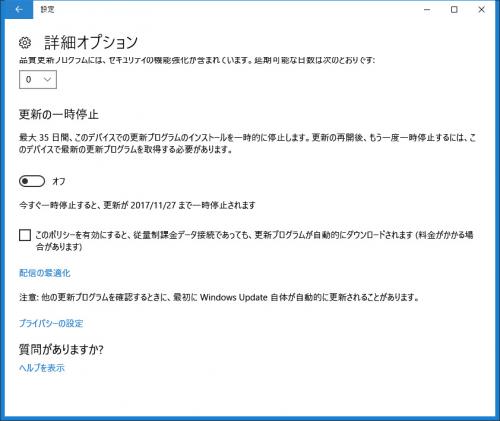Click the 詳細オプション page heading
The image size is (500, 421).
tap(91, 43)
